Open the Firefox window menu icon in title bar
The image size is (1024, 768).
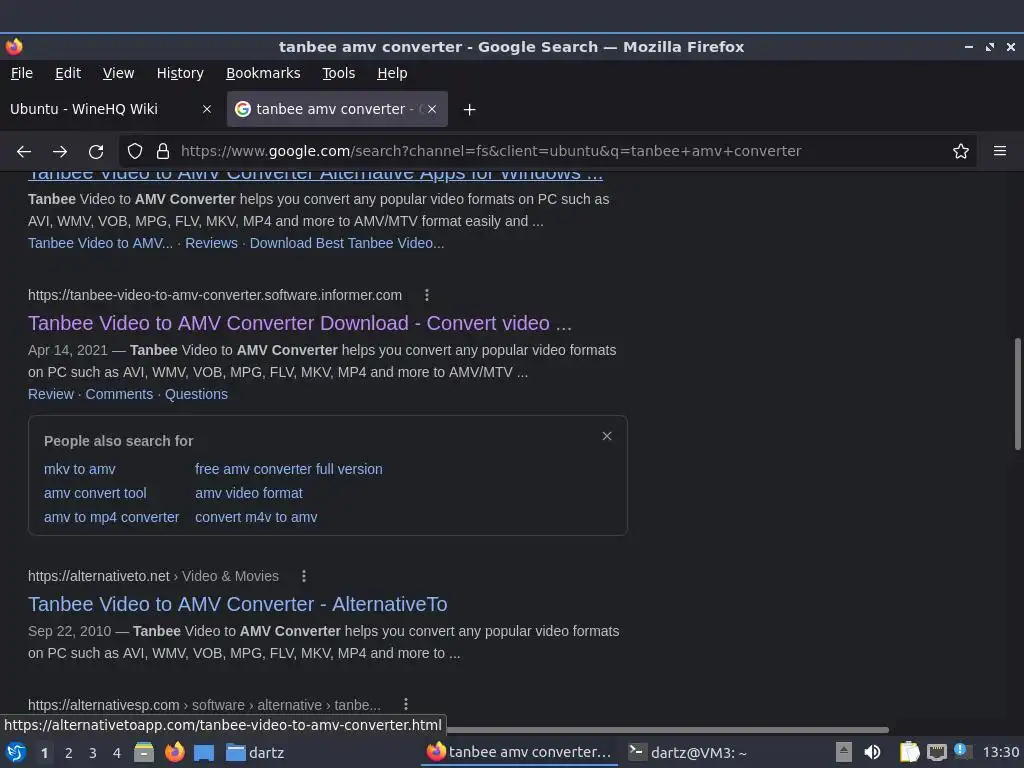[14, 47]
